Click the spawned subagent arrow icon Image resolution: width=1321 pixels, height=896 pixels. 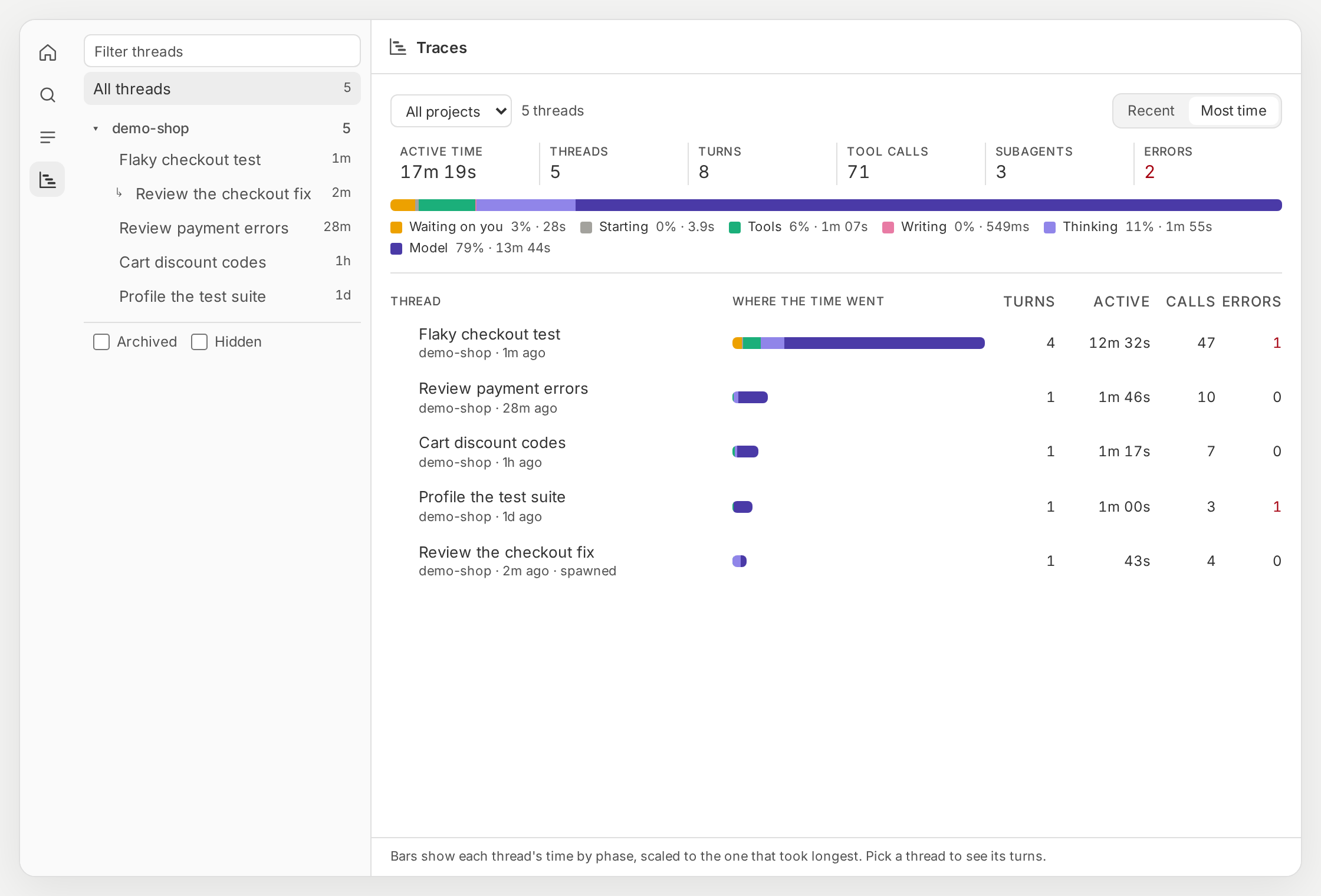point(119,193)
